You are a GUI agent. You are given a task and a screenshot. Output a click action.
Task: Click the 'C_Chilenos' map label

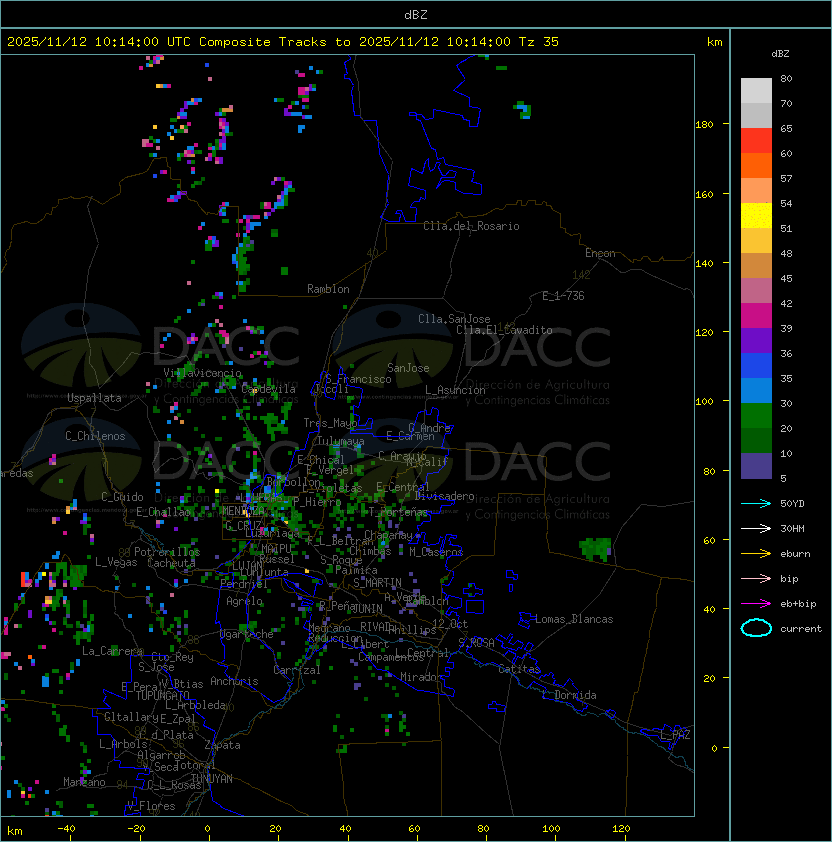pyautogui.click(x=95, y=436)
